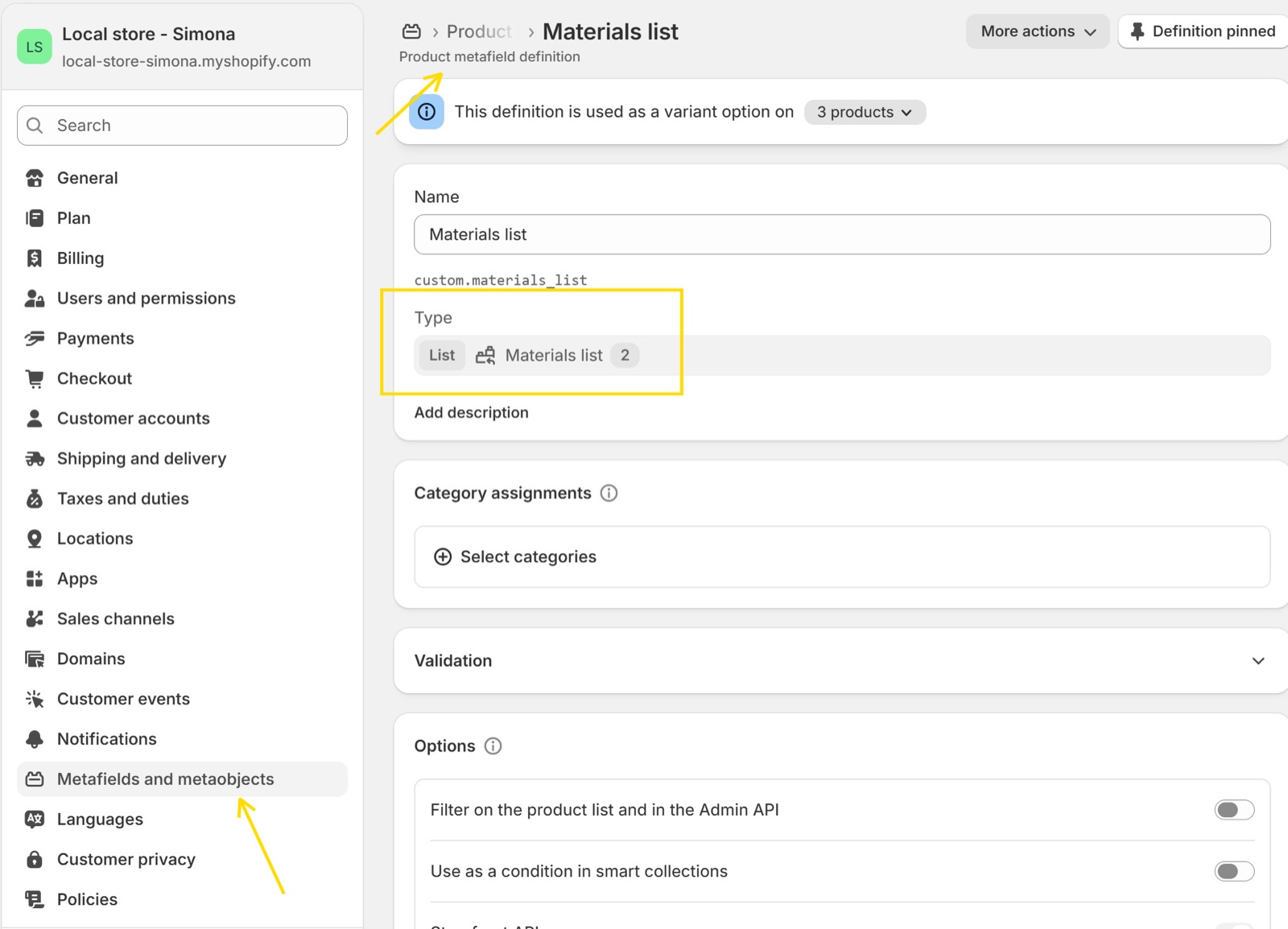
Task: Click the Sales channels icon
Action: click(35, 619)
